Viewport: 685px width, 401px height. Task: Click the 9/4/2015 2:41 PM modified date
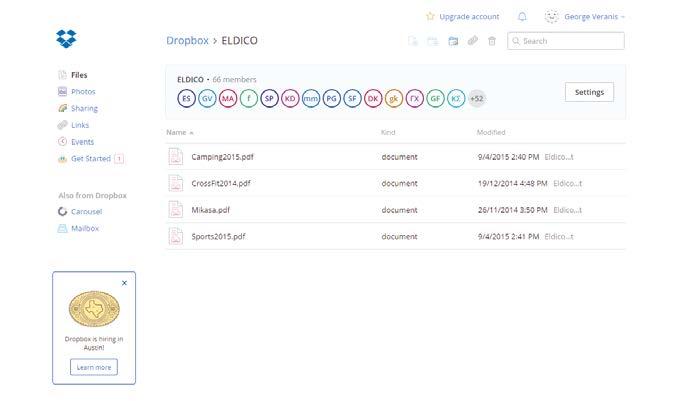coord(509,237)
